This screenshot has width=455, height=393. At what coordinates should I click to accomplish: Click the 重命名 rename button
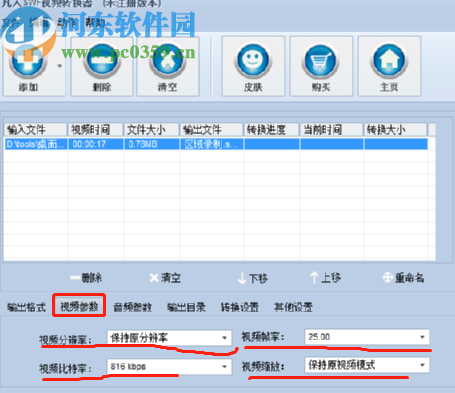(403, 278)
